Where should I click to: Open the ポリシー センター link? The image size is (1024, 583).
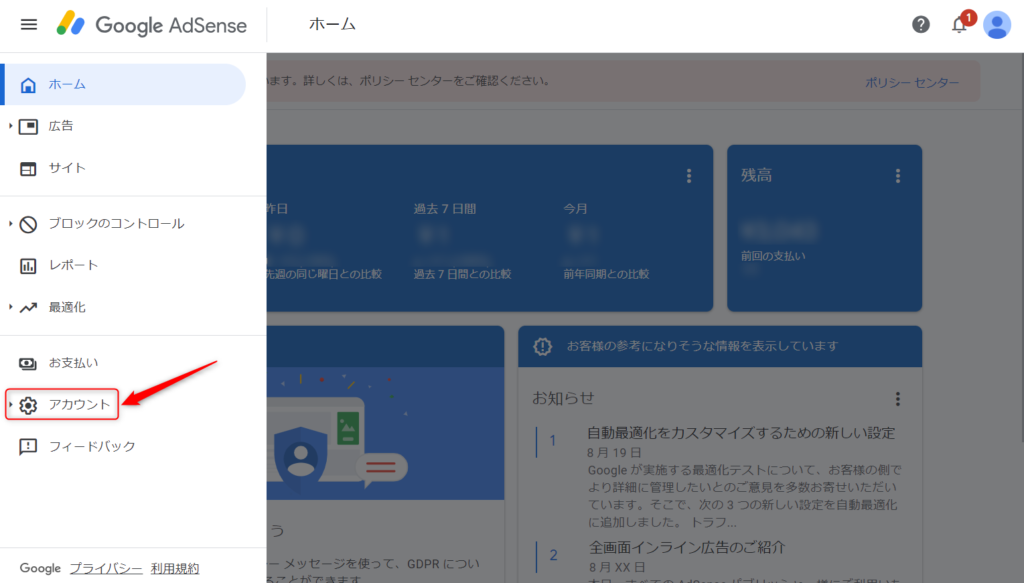click(x=912, y=83)
